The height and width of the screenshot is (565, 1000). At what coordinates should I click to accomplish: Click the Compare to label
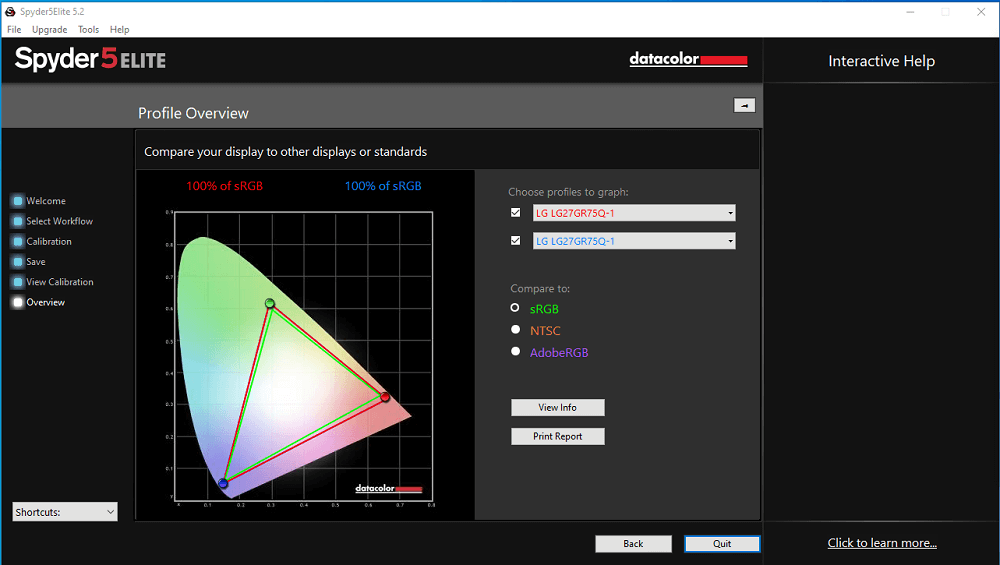[x=540, y=289]
